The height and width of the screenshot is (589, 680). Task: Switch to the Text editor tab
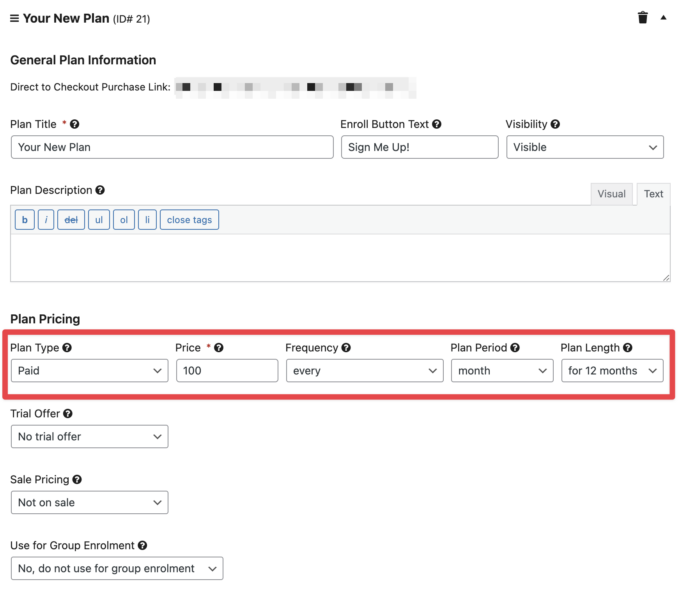point(653,194)
